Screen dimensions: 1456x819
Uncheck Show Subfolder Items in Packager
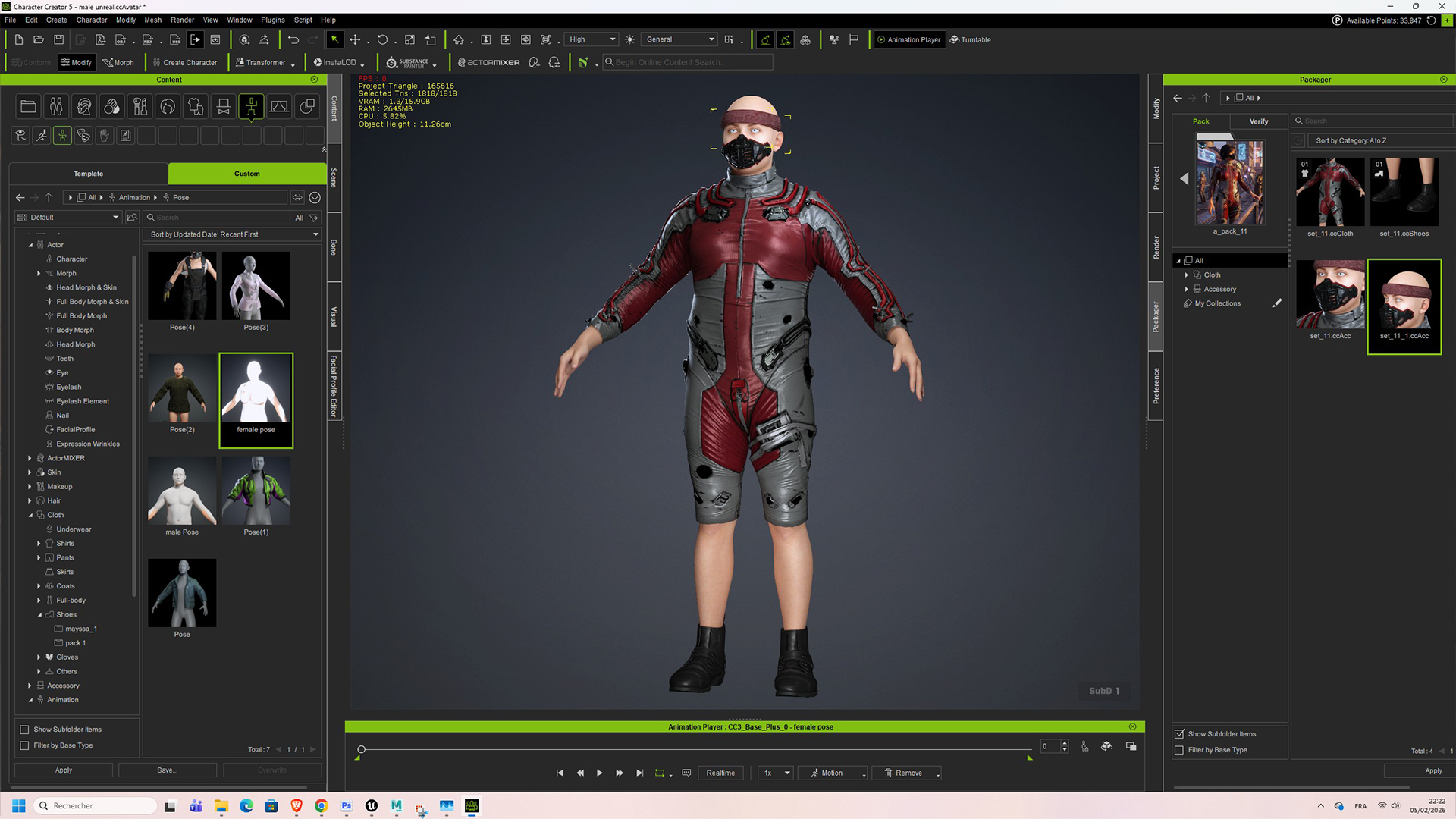pos(1179,734)
